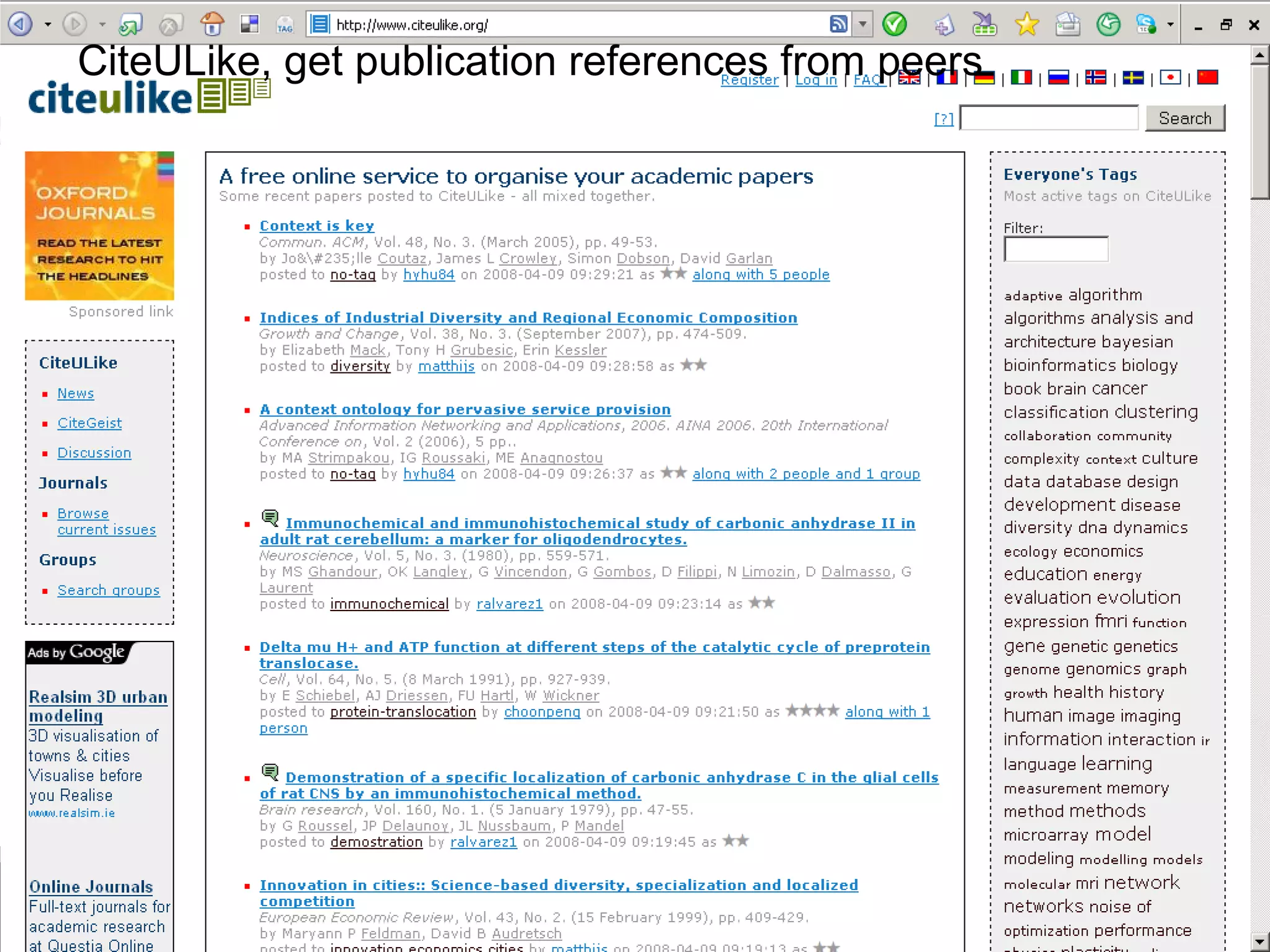The image size is (1270, 952).
Task: Select the Chinese flag language icon
Action: click(x=1207, y=77)
